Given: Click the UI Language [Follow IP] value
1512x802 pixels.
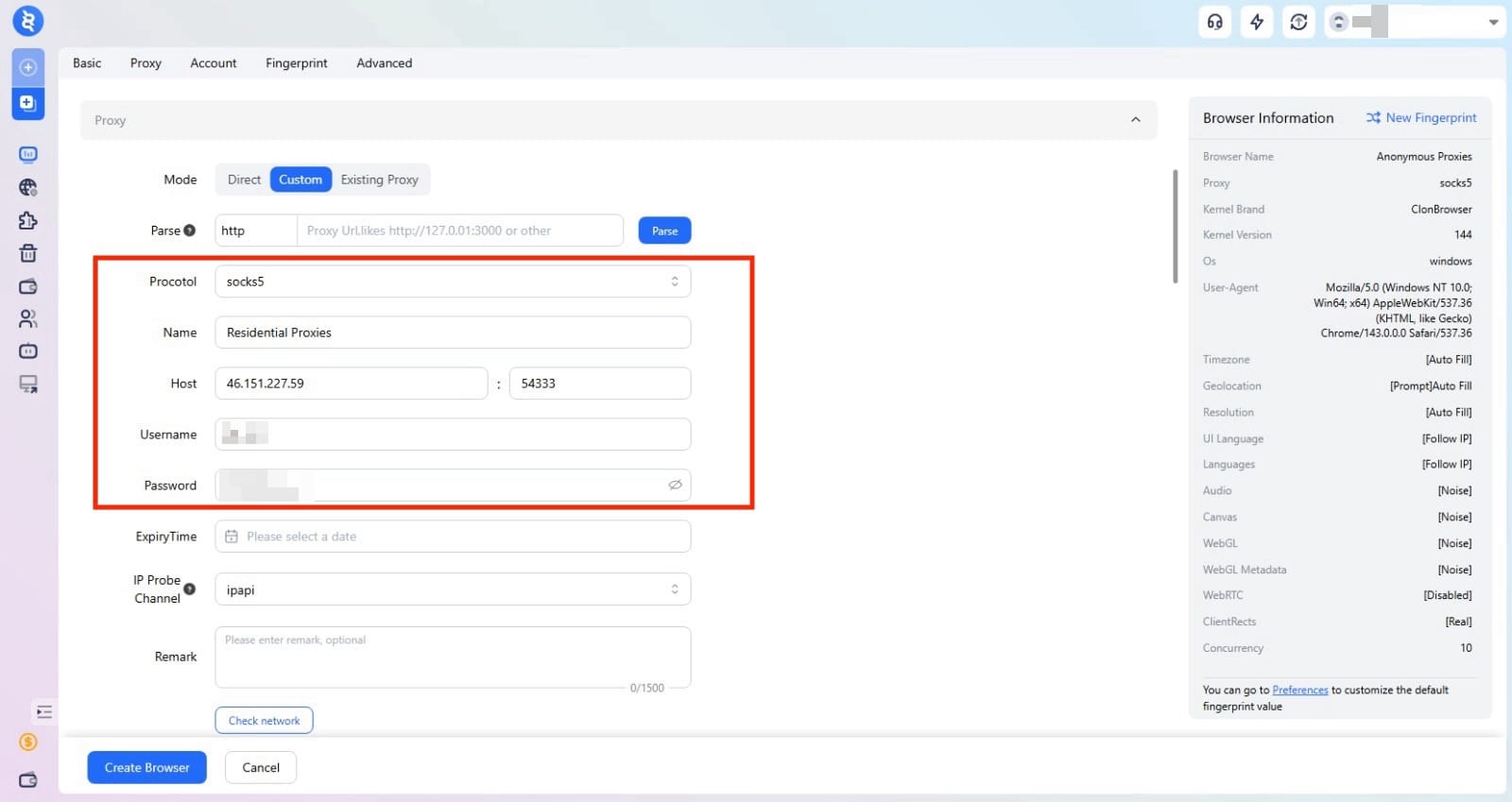Looking at the screenshot, I should tap(1447, 438).
